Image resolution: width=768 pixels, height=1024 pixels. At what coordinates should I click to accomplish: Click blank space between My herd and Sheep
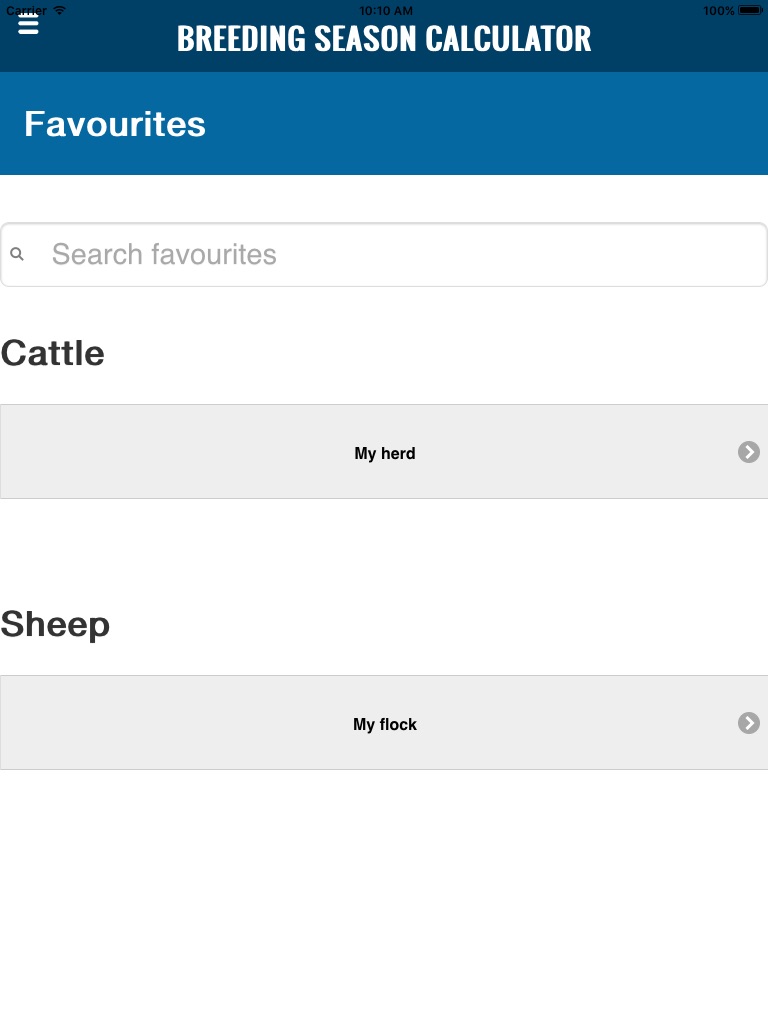point(384,548)
